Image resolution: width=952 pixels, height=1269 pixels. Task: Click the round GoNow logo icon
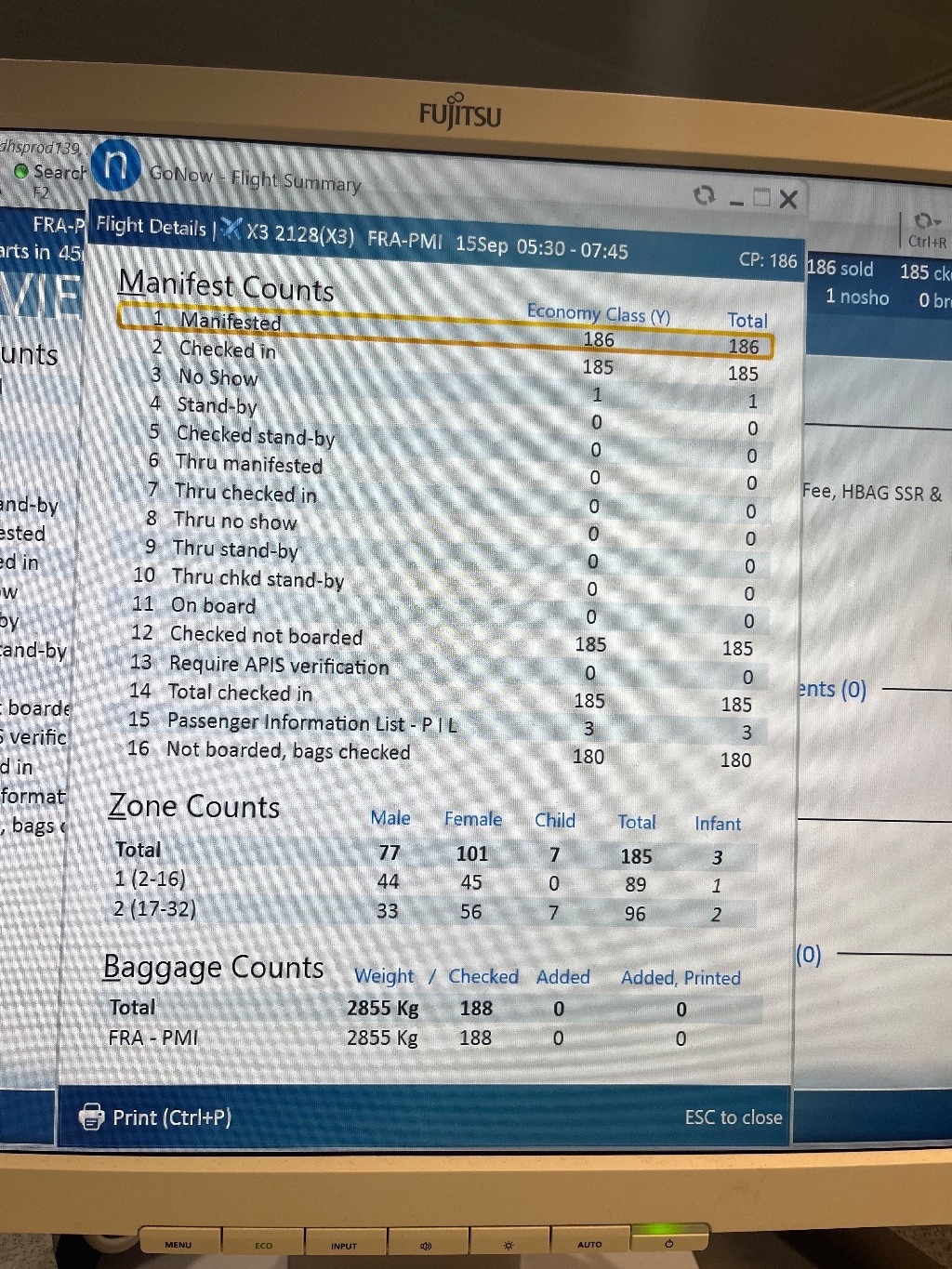pyautogui.click(x=116, y=165)
